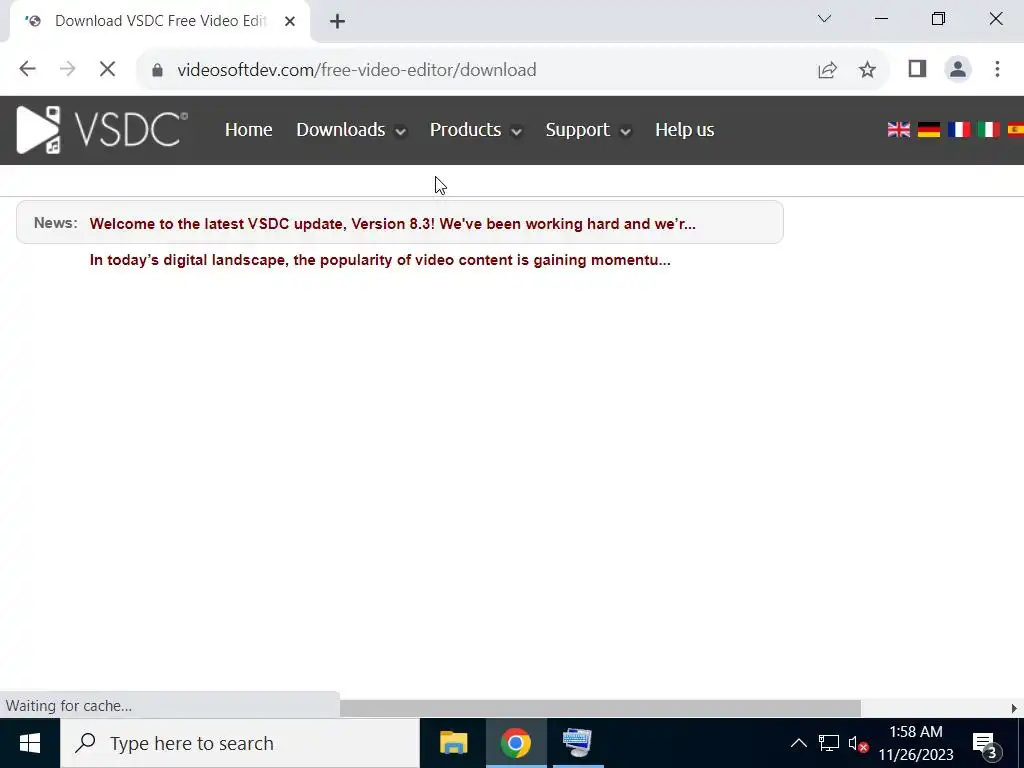This screenshot has height=768, width=1024.
Task: Open Chrome from the taskbar
Action: pos(516,743)
